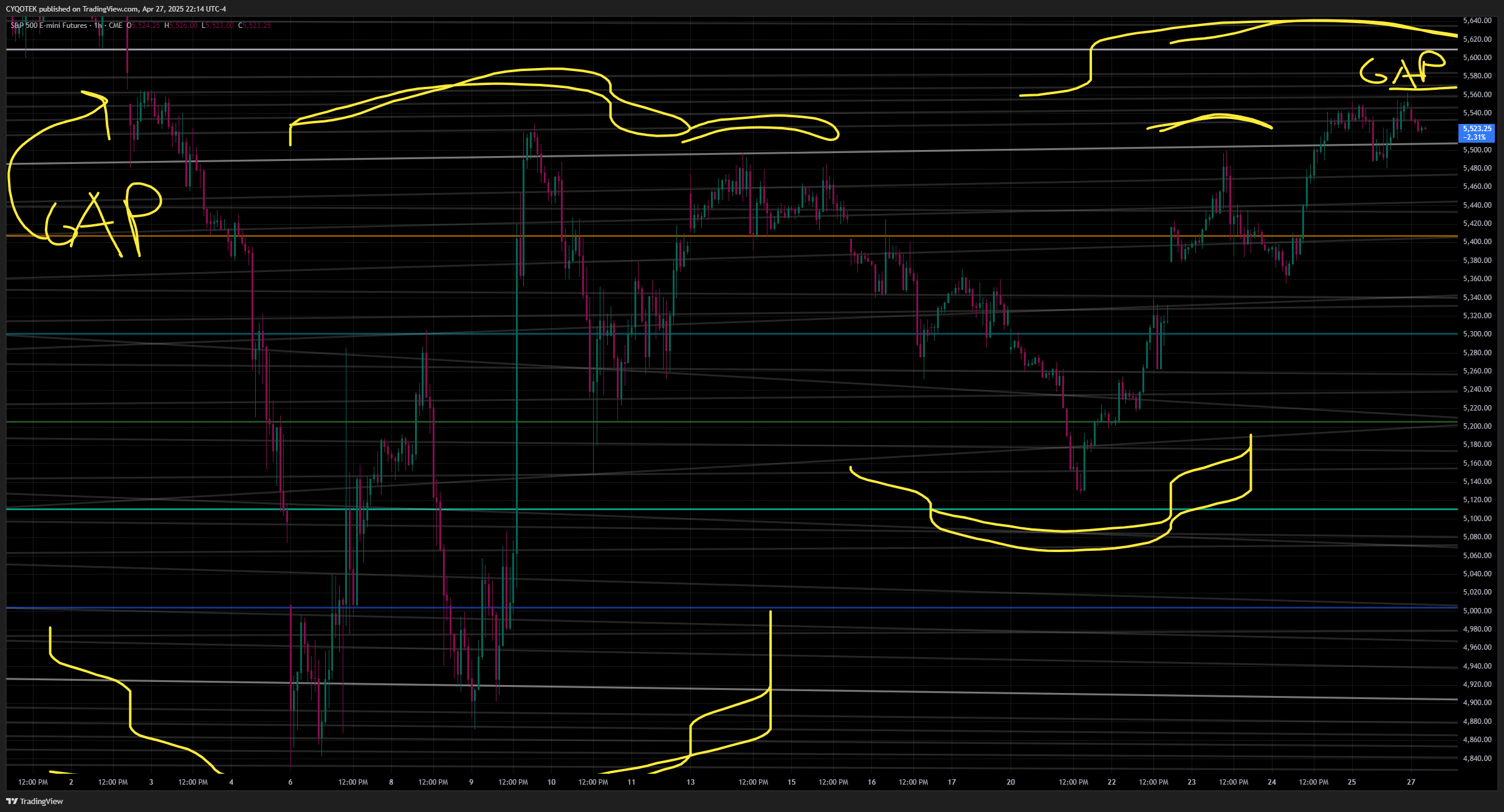Image resolution: width=1504 pixels, height=812 pixels.
Task: Click the 5,360.00 price axis label
Action: click(x=1477, y=279)
